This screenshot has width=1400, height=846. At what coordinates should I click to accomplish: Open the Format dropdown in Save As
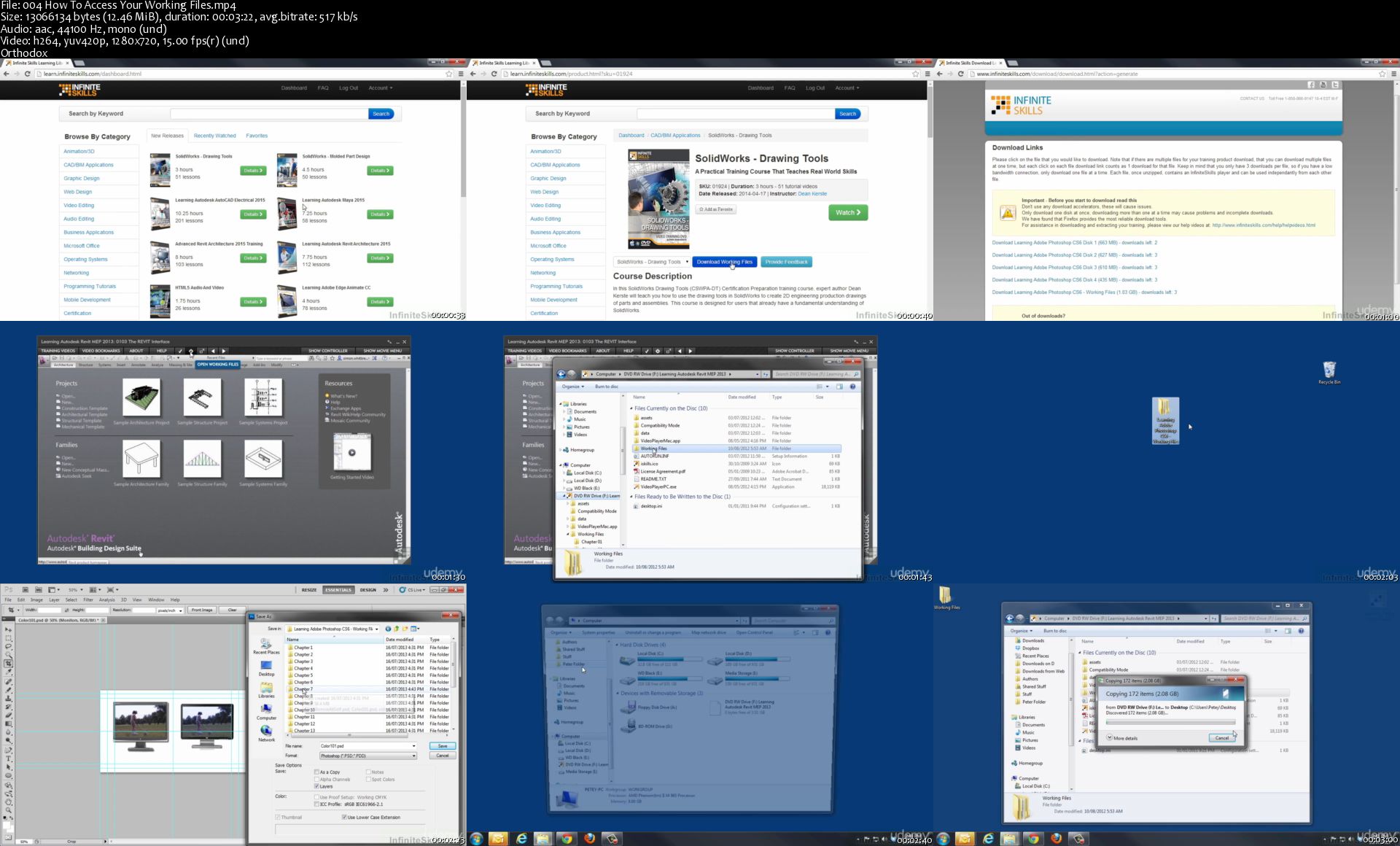pyautogui.click(x=413, y=756)
